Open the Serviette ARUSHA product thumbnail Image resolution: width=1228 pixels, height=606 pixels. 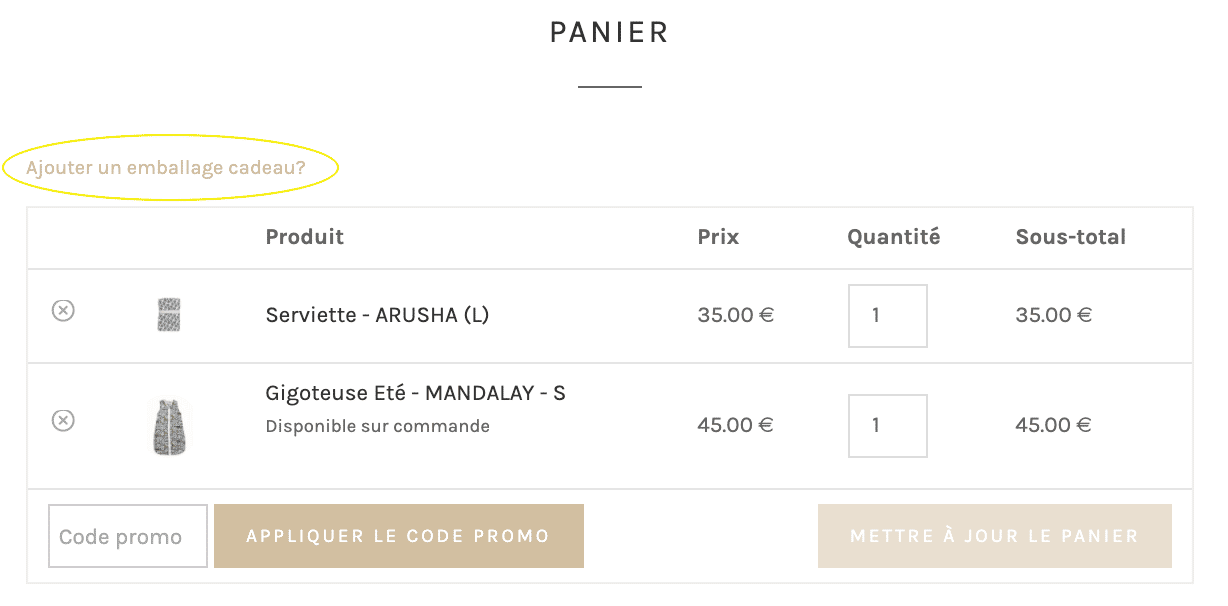click(x=168, y=315)
